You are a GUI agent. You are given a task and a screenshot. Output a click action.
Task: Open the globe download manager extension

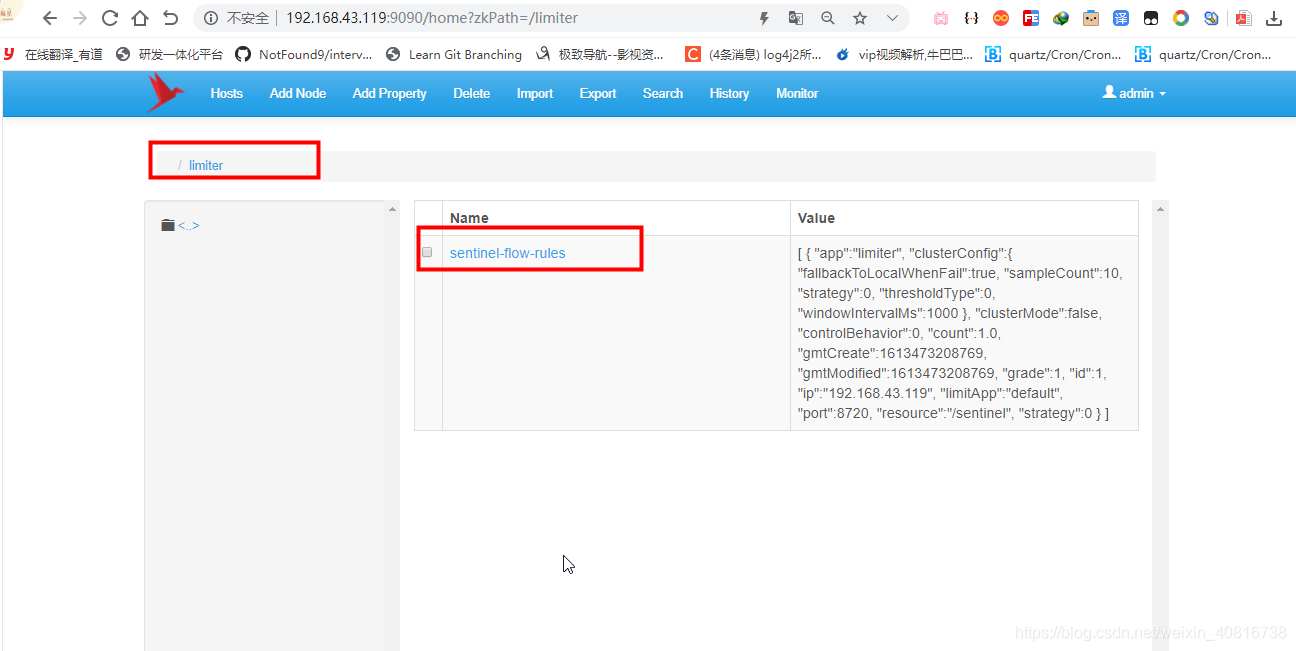[x=1061, y=18]
